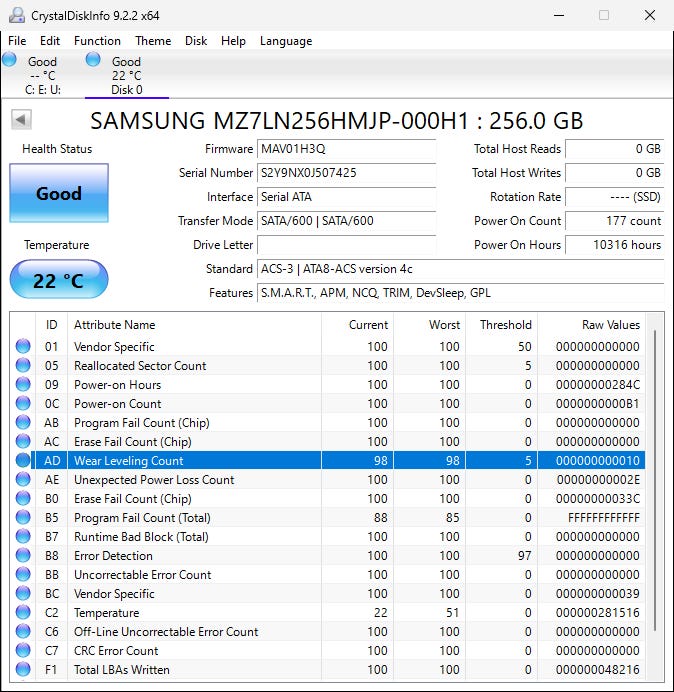
Task: Open the File menu
Action: point(17,41)
